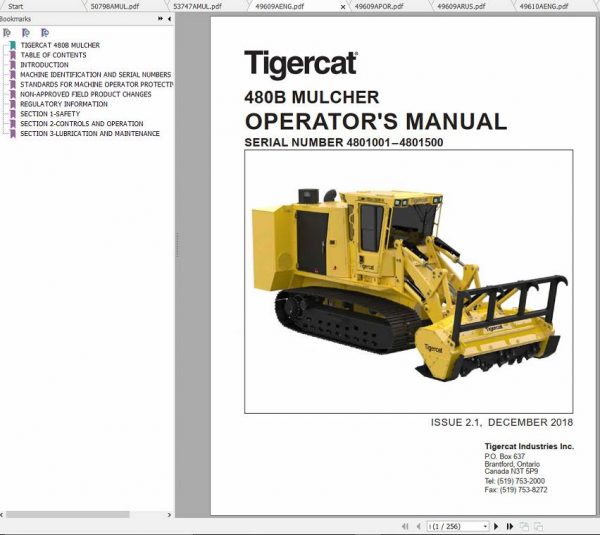Jump to the last page button
Image resolution: width=600 pixels, height=535 pixels.
(x=510, y=527)
